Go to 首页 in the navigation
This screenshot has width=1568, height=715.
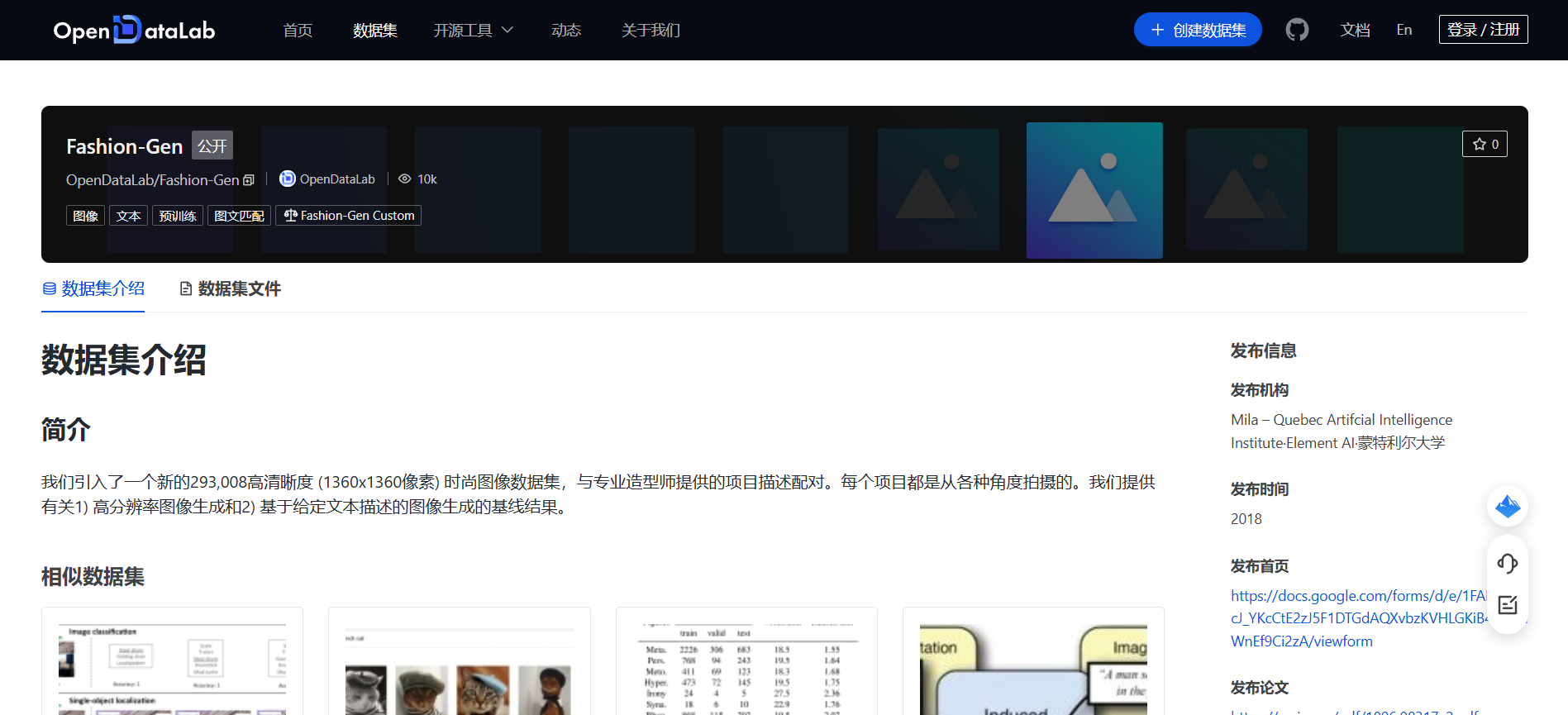click(298, 30)
